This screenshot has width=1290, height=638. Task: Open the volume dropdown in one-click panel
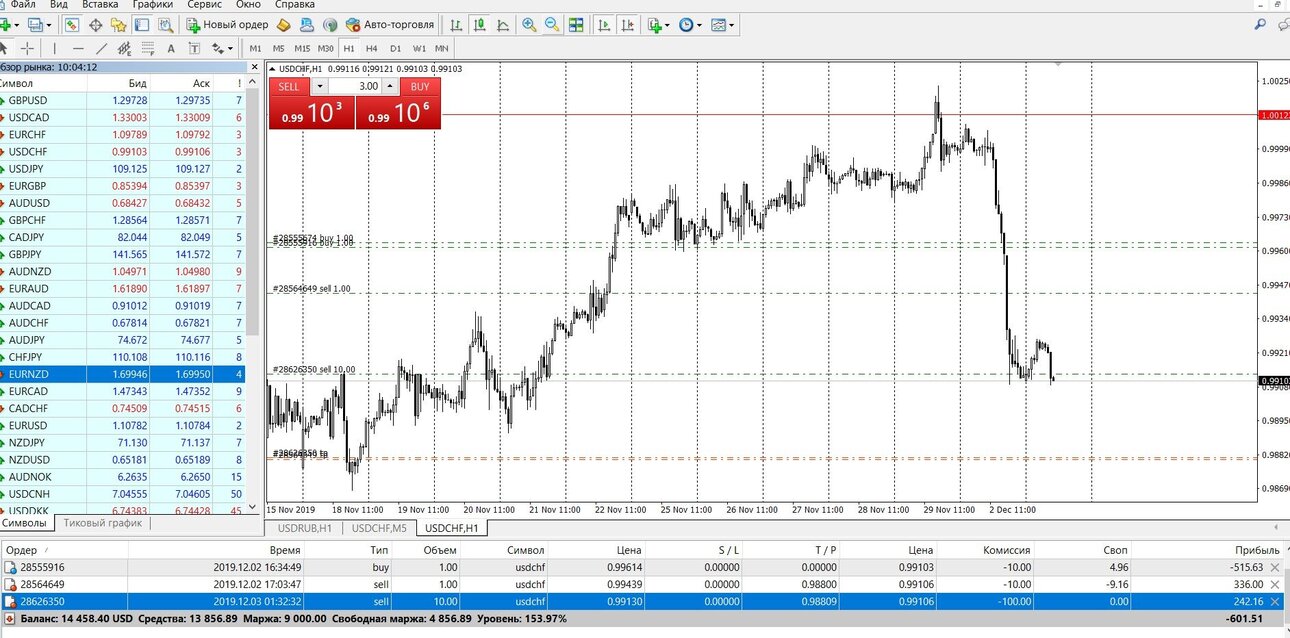coord(320,86)
